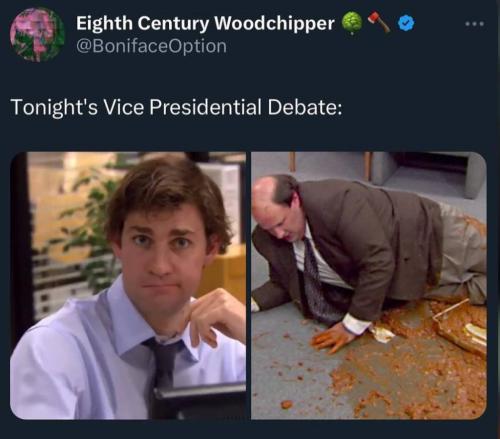
Task: Click the blue verified checkmark badge
Action: 406,23
